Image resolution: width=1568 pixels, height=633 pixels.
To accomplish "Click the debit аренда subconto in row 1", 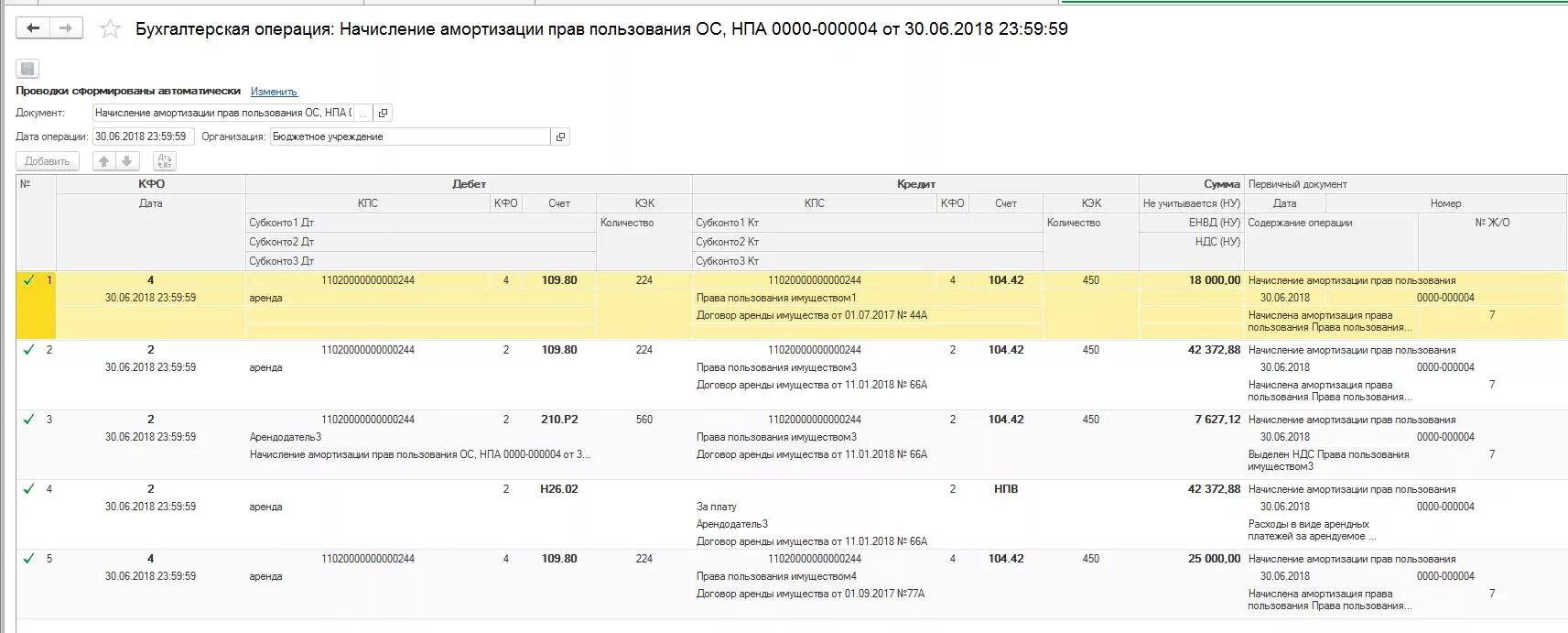I will coord(265,298).
